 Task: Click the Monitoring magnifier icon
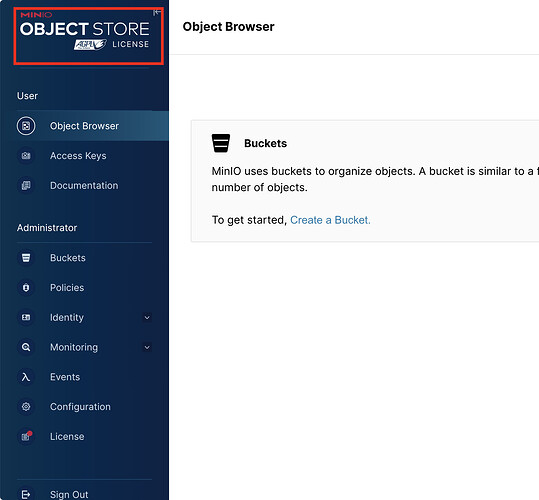pyautogui.click(x=26, y=347)
